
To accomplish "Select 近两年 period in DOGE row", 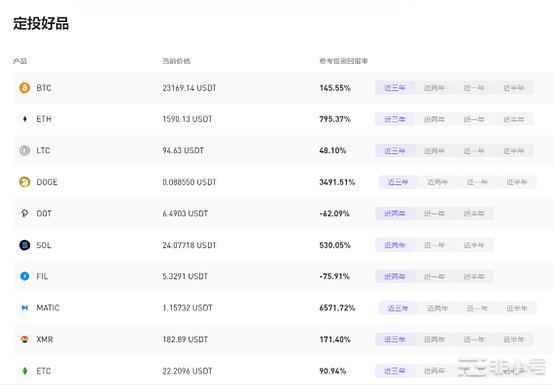I will [438, 182].
